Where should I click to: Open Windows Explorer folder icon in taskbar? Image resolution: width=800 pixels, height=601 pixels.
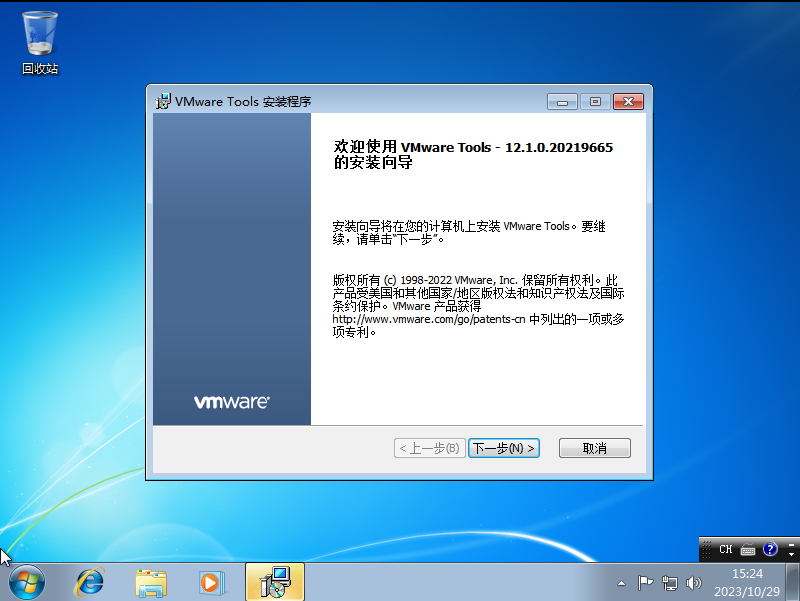151,581
